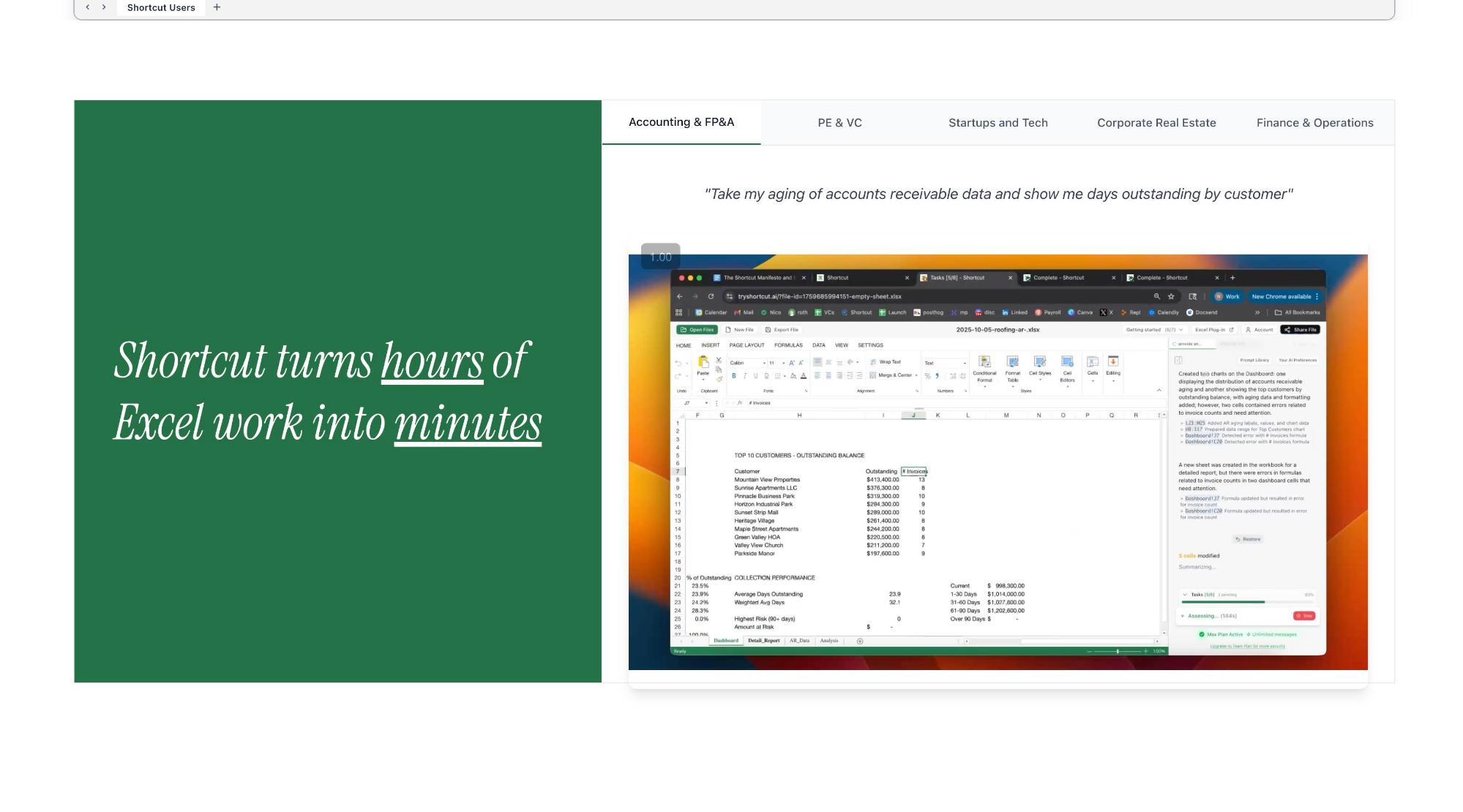Select the Corporate Real Estate tab

[1156, 123]
